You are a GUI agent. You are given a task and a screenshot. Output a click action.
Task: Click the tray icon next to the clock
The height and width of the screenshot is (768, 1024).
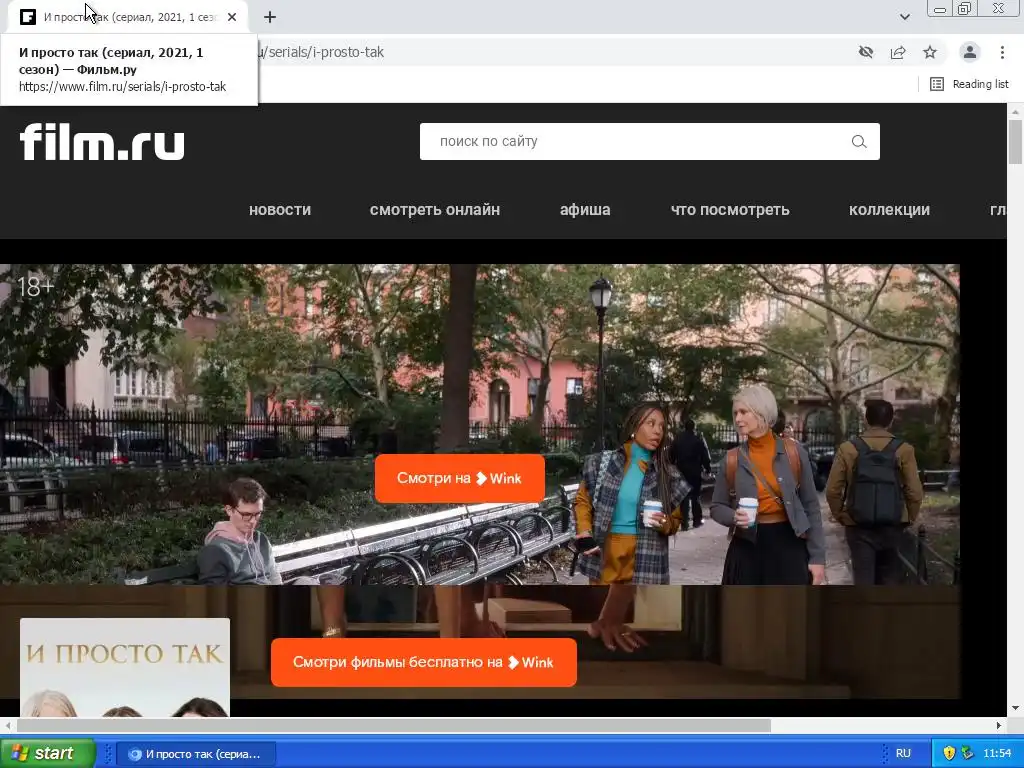(x=967, y=753)
